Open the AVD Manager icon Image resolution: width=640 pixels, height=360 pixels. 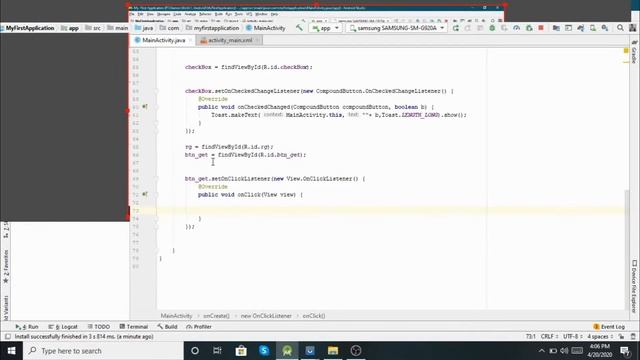pos(593,28)
